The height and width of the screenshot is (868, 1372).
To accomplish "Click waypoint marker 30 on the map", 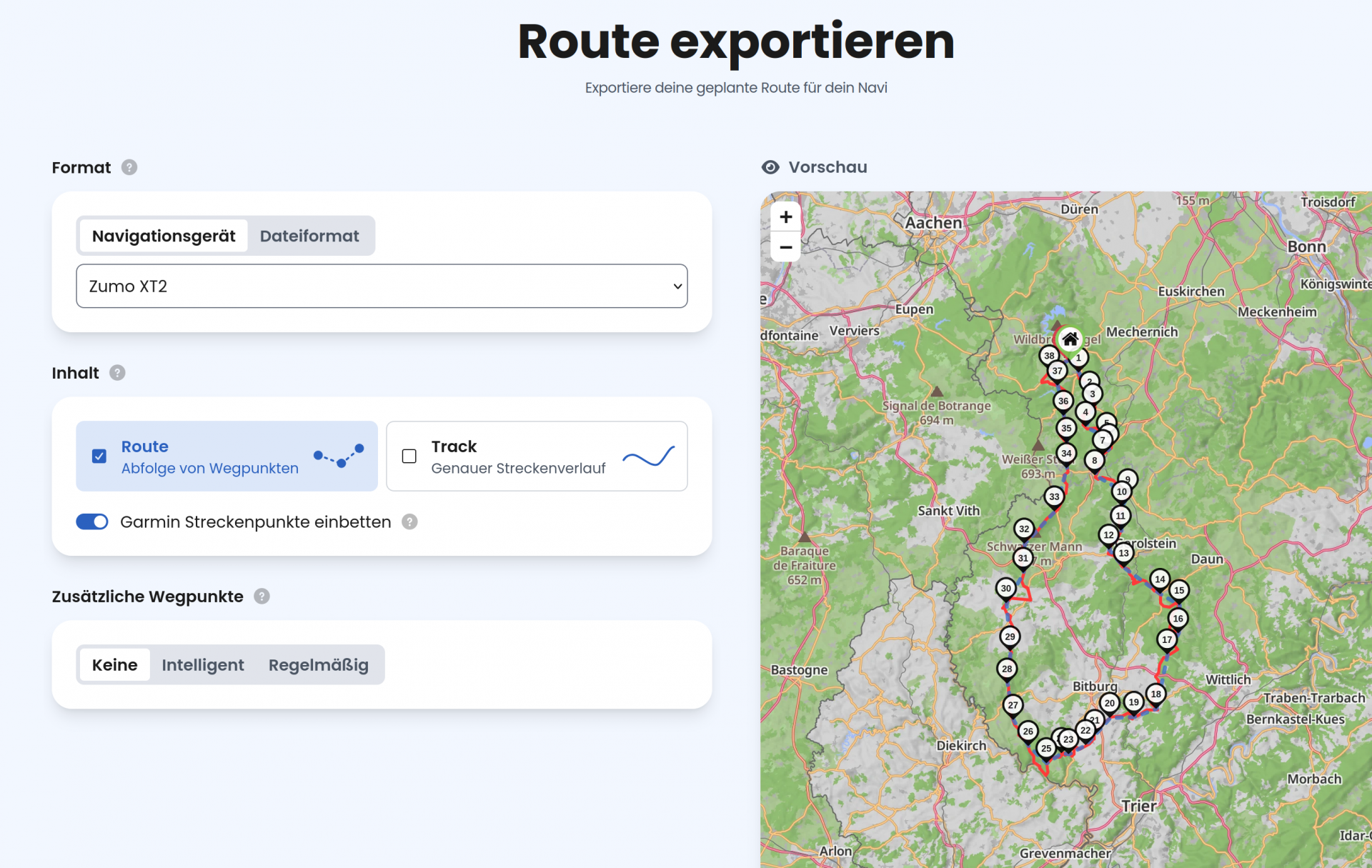I will coord(1005,588).
